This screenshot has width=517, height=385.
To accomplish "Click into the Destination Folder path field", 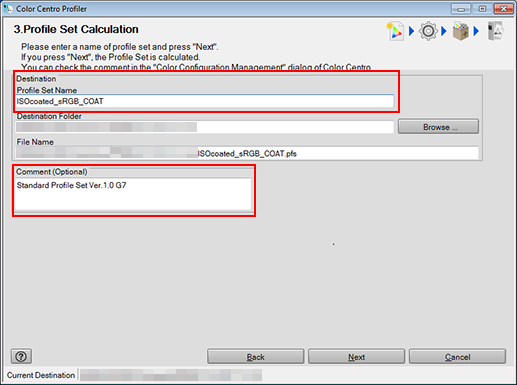I will click(205, 127).
